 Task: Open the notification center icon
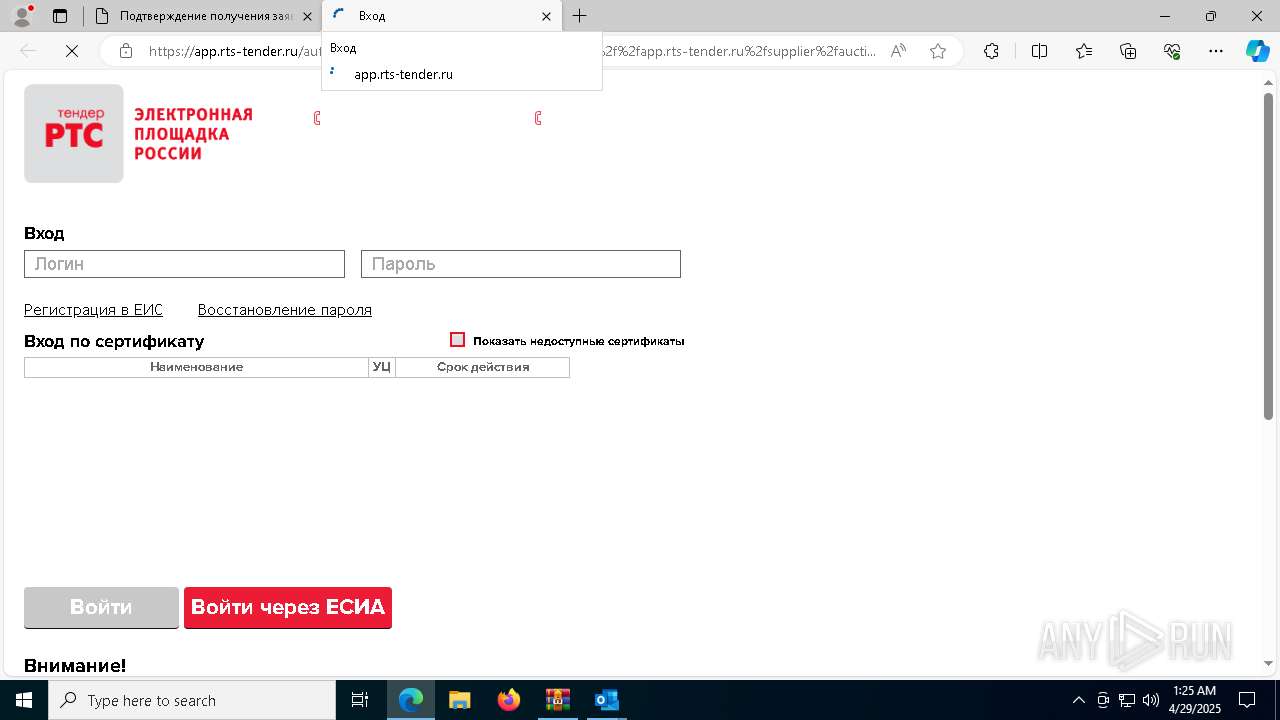tap(1247, 700)
